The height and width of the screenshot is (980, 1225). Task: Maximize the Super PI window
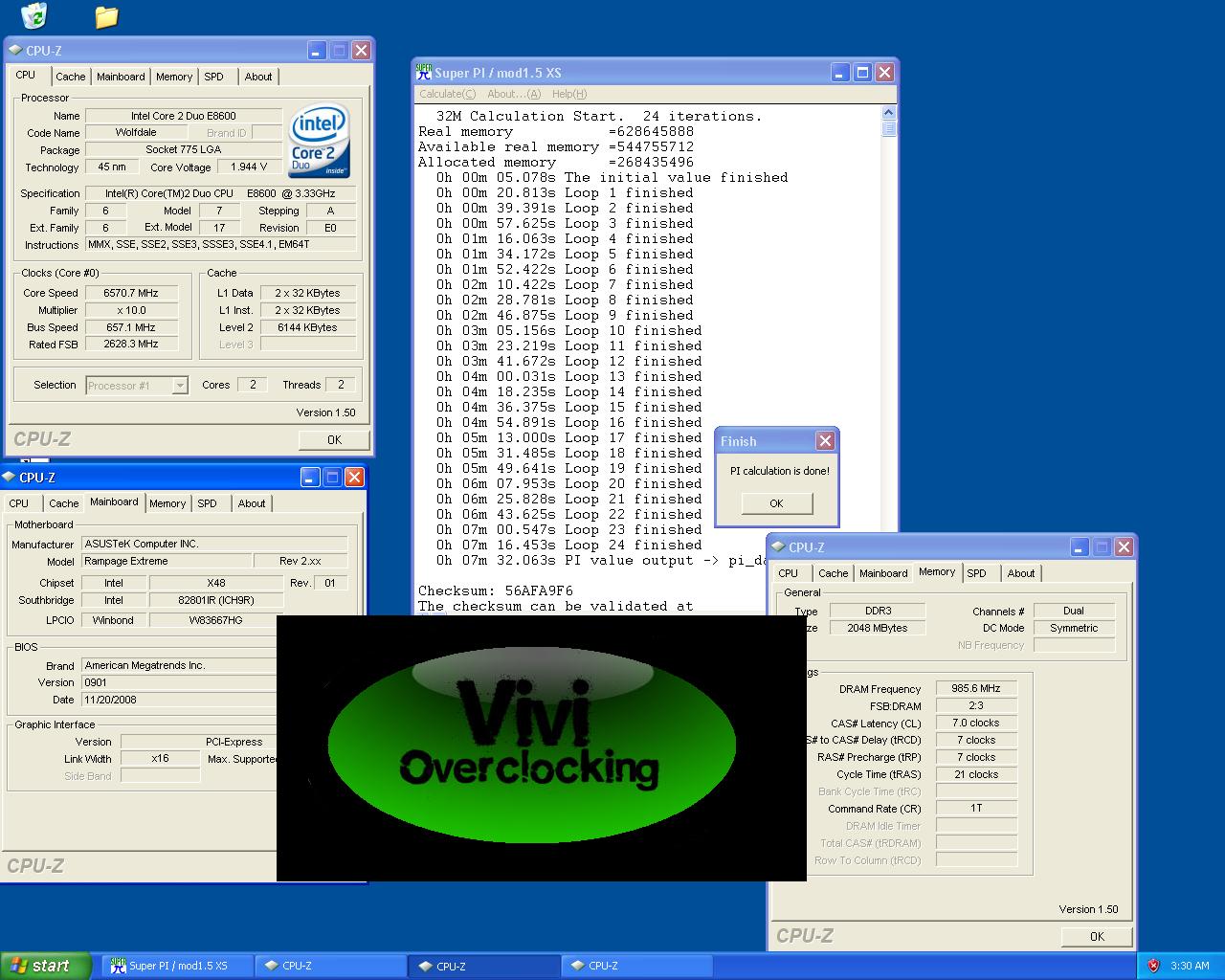point(862,73)
